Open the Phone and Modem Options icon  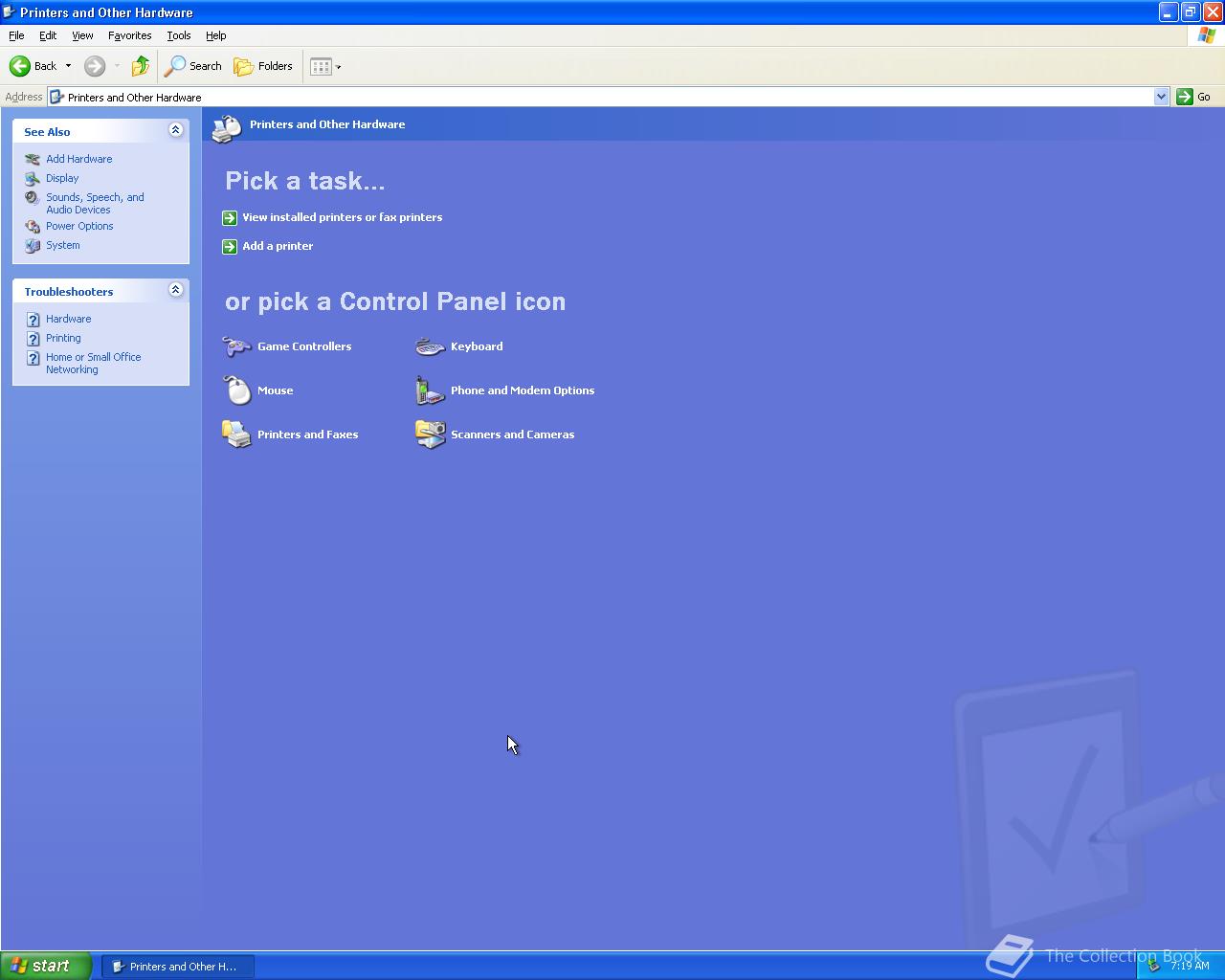430,390
